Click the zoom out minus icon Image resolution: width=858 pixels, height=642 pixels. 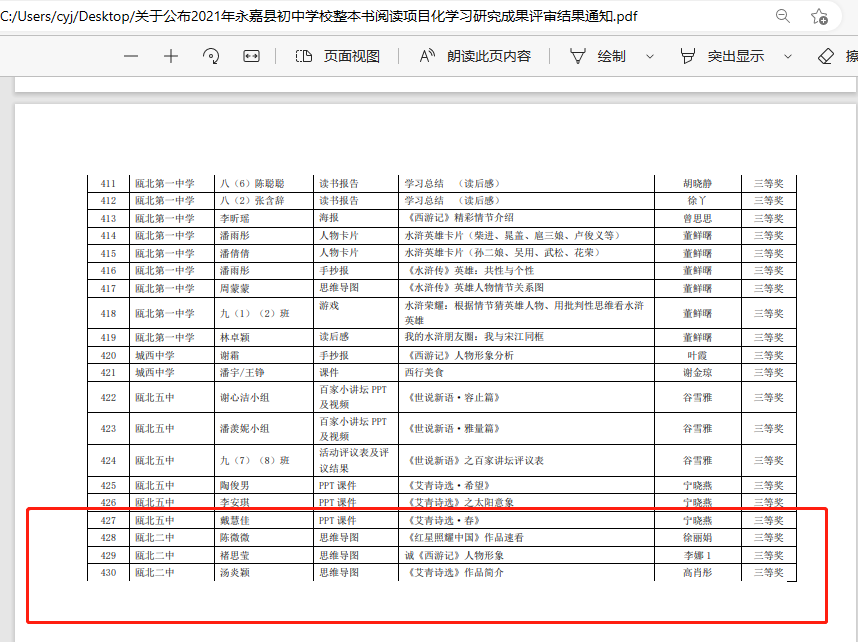click(131, 56)
